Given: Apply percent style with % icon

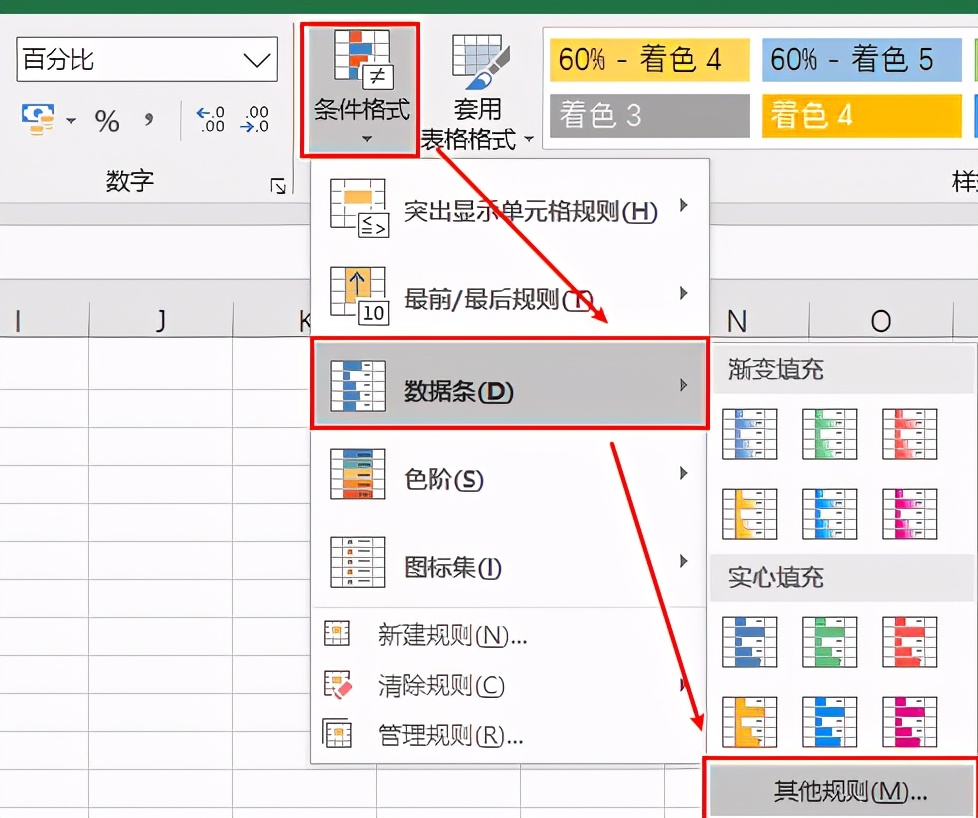Looking at the screenshot, I should point(107,120).
